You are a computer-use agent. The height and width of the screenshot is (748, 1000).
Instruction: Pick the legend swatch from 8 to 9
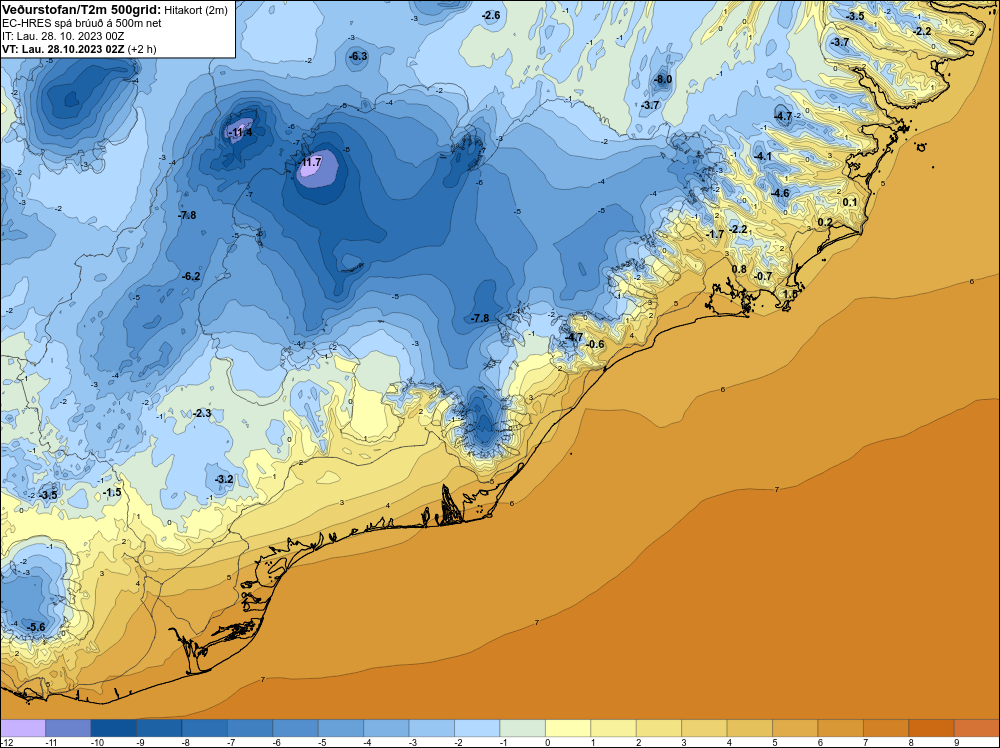click(932, 728)
